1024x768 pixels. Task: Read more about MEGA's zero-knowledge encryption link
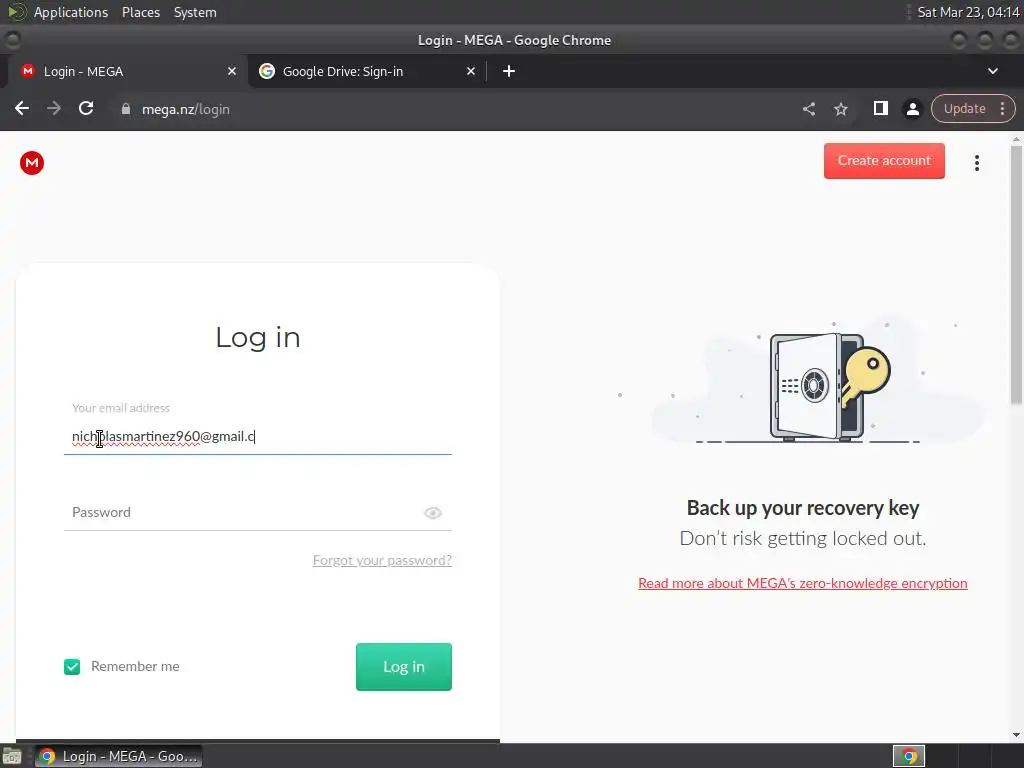point(803,583)
